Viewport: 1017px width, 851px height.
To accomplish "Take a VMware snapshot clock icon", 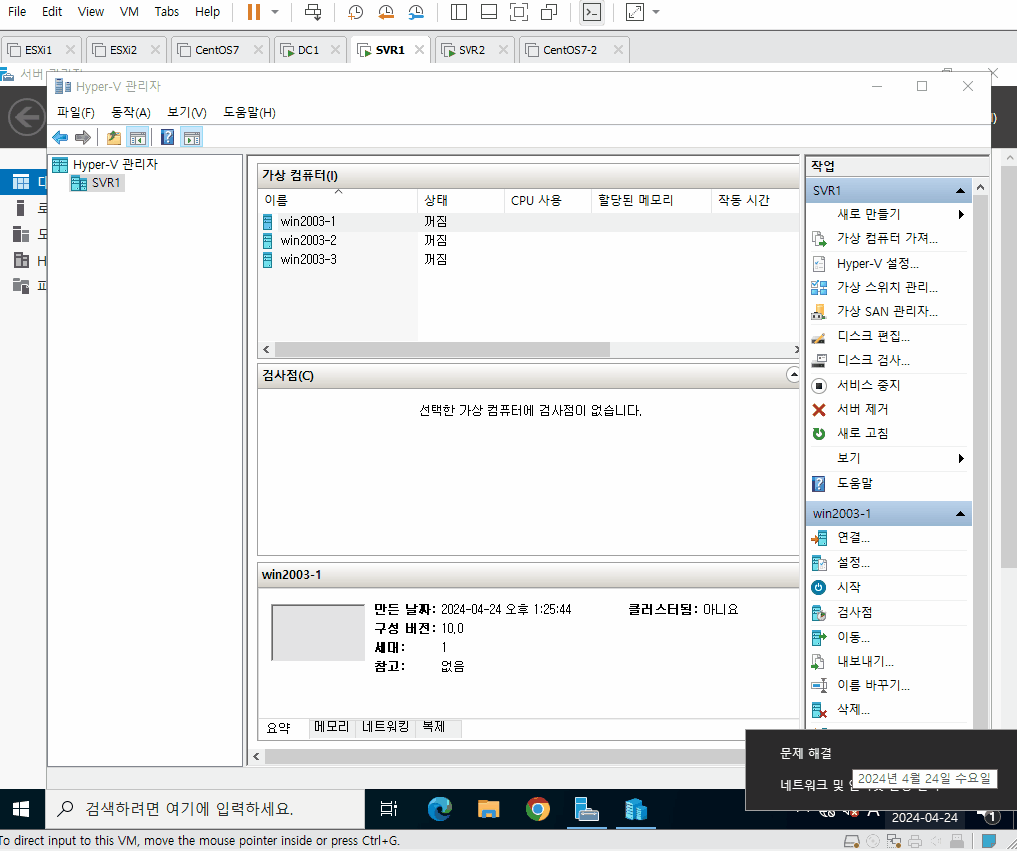I will coord(355,12).
